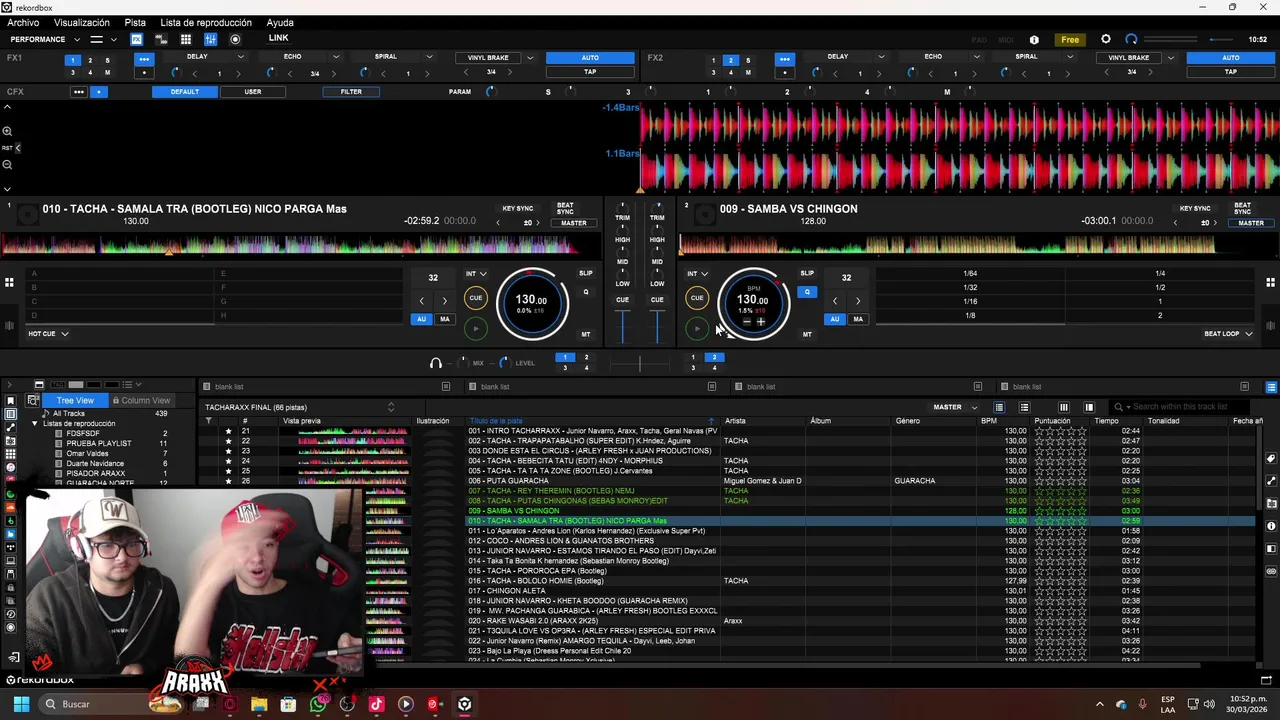
Task: Toggle the Q quantize button on deck 1
Action: (x=586, y=292)
